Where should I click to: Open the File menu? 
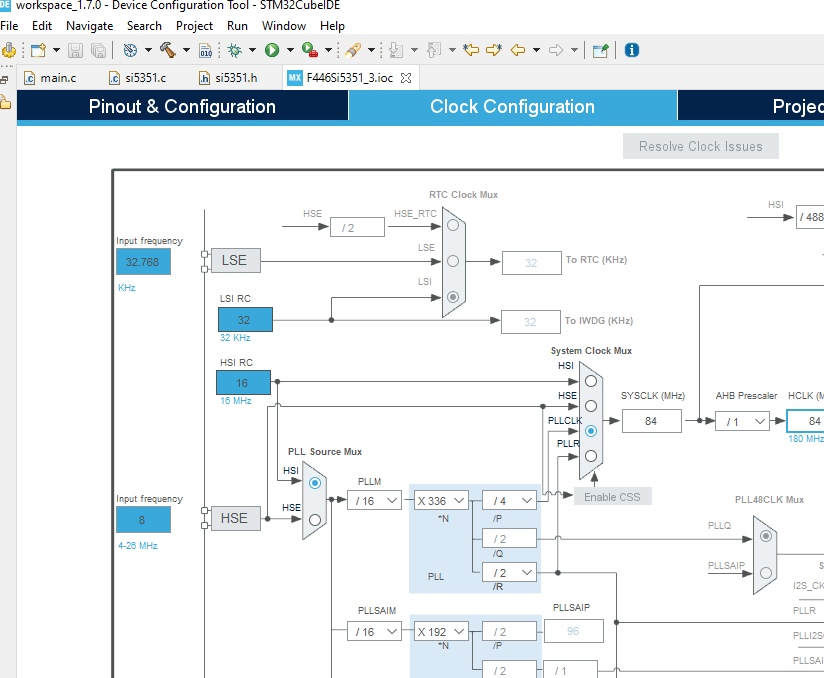click(x=9, y=26)
